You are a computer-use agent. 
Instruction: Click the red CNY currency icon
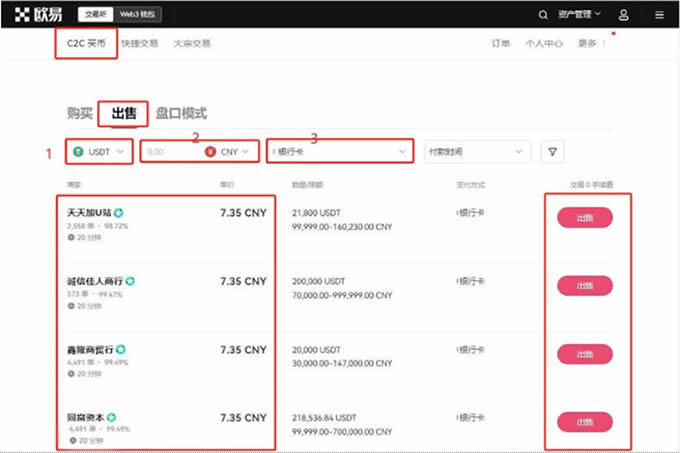pos(210,152)
